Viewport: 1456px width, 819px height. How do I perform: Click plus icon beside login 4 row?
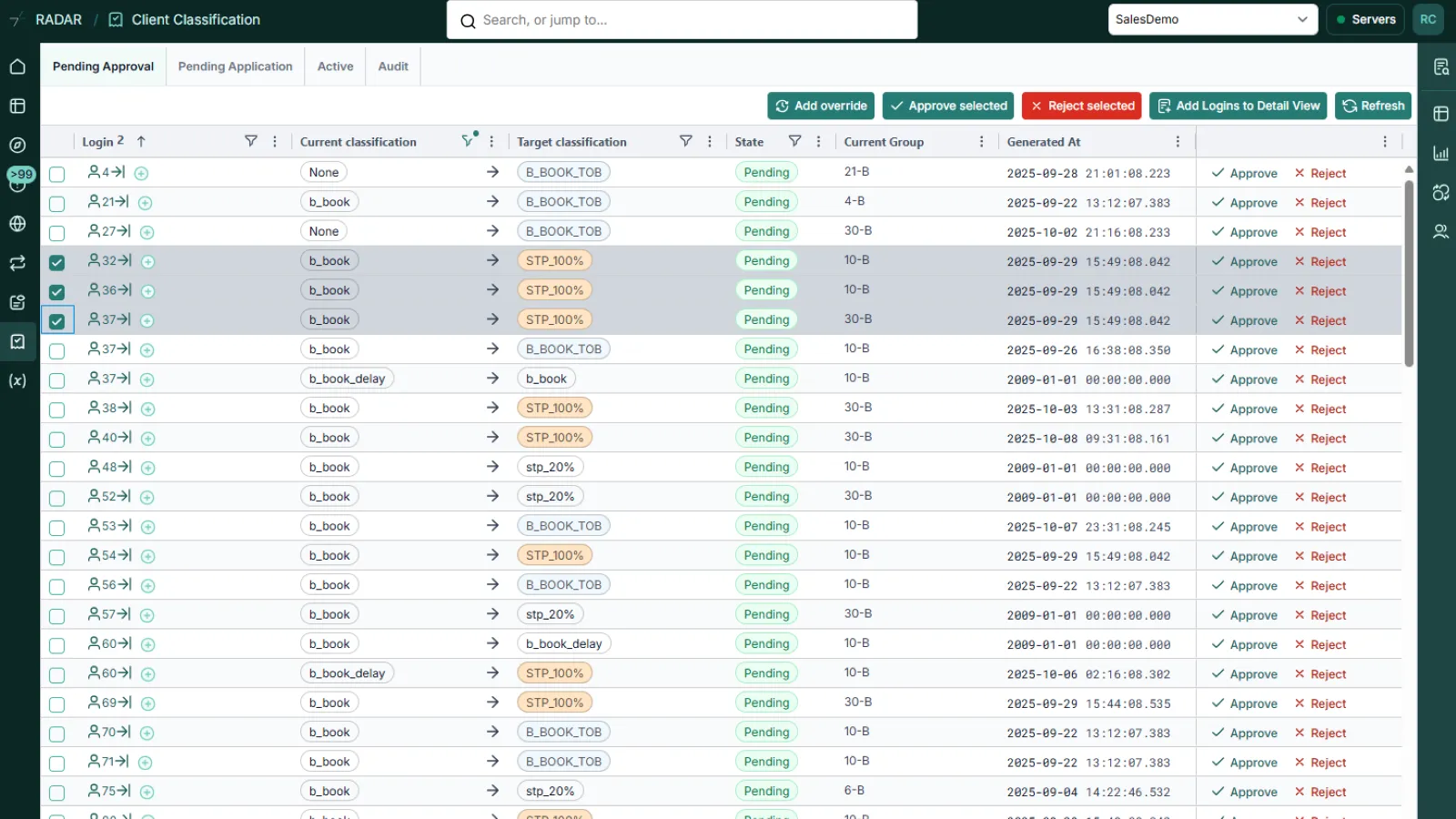[x=142, y=173]
